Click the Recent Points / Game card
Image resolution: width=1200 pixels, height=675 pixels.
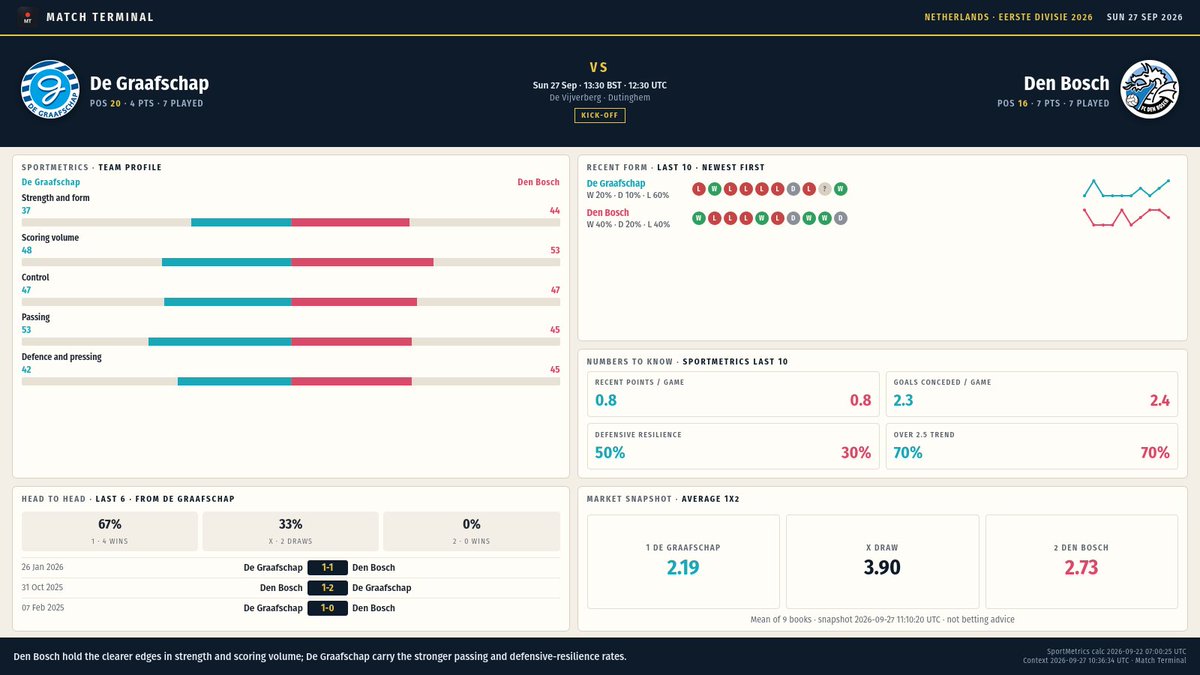pyautogui.click(x=733, y=393)
